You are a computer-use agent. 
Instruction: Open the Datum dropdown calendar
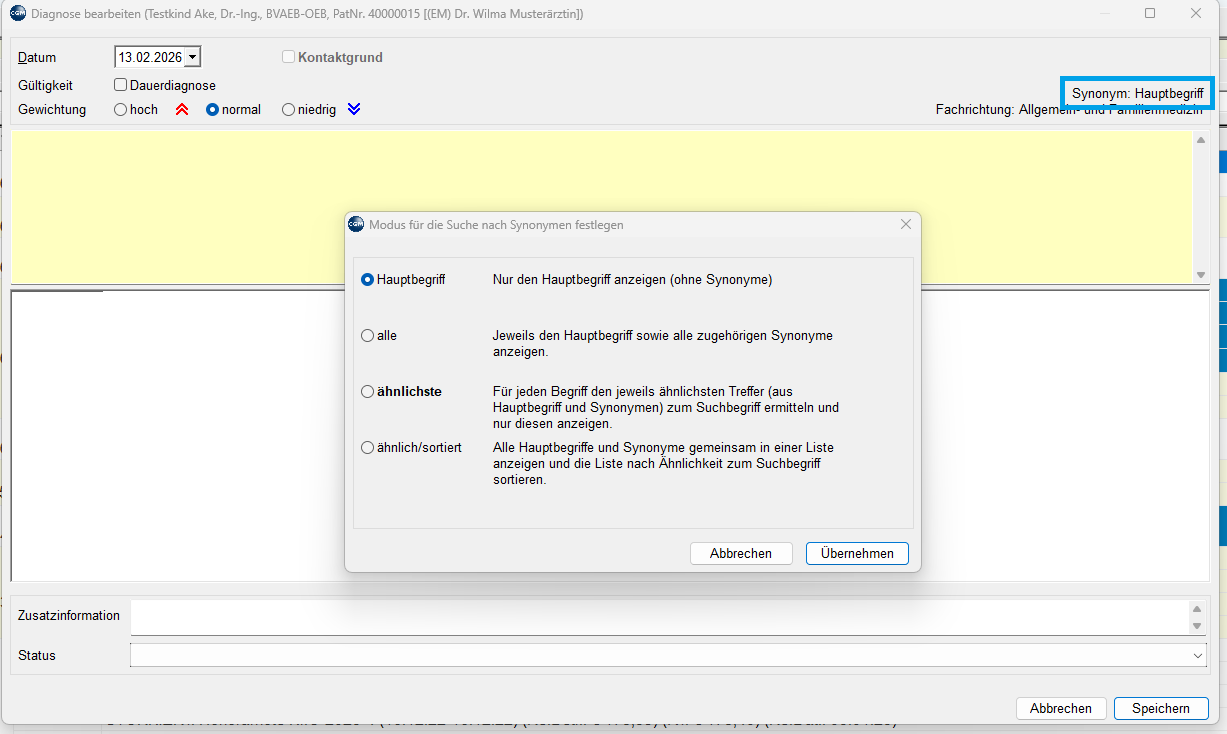[192, 58]
